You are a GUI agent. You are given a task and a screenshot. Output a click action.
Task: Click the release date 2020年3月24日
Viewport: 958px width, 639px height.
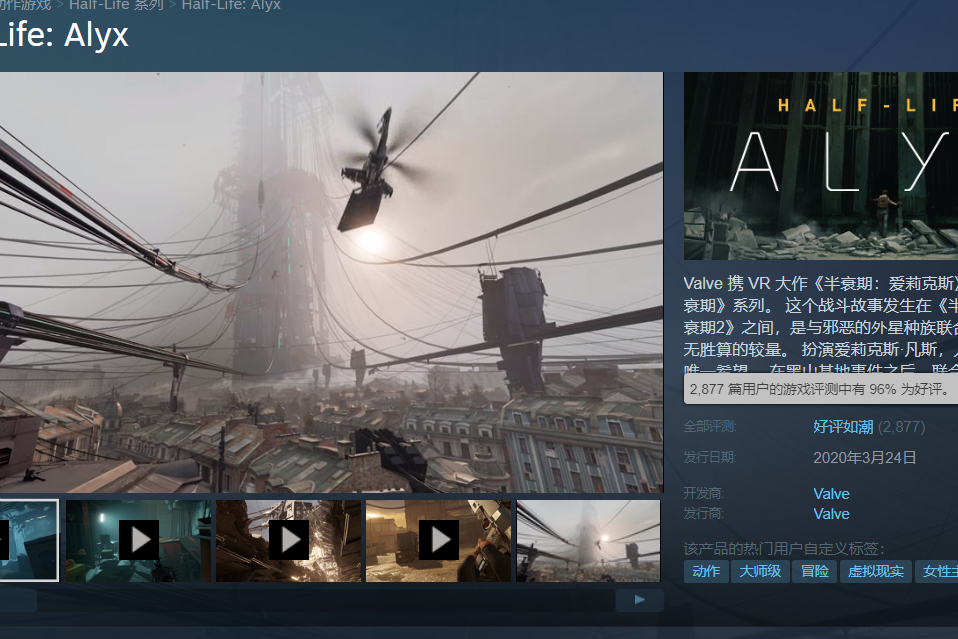point(865,458)
